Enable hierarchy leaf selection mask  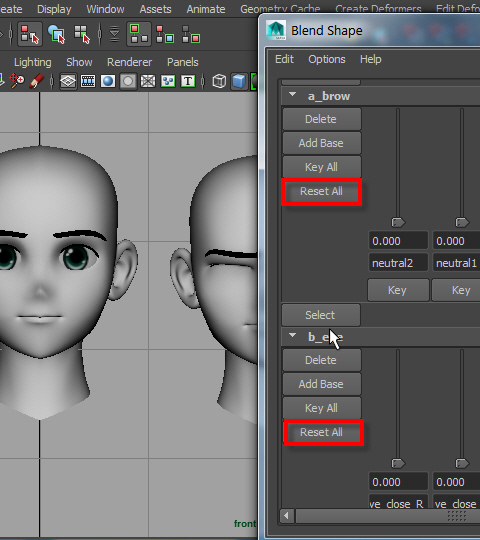point(165,34)
